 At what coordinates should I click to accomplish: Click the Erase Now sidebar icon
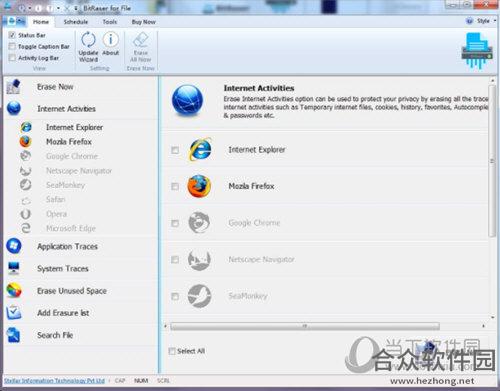(14, 86)
